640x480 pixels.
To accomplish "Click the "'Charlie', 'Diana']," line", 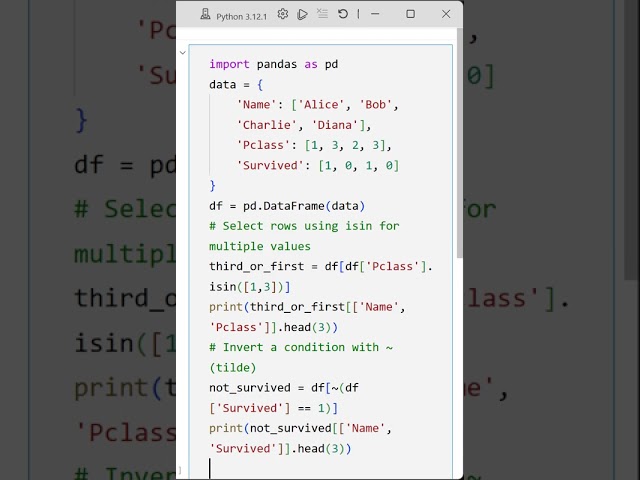I will 304,125.
